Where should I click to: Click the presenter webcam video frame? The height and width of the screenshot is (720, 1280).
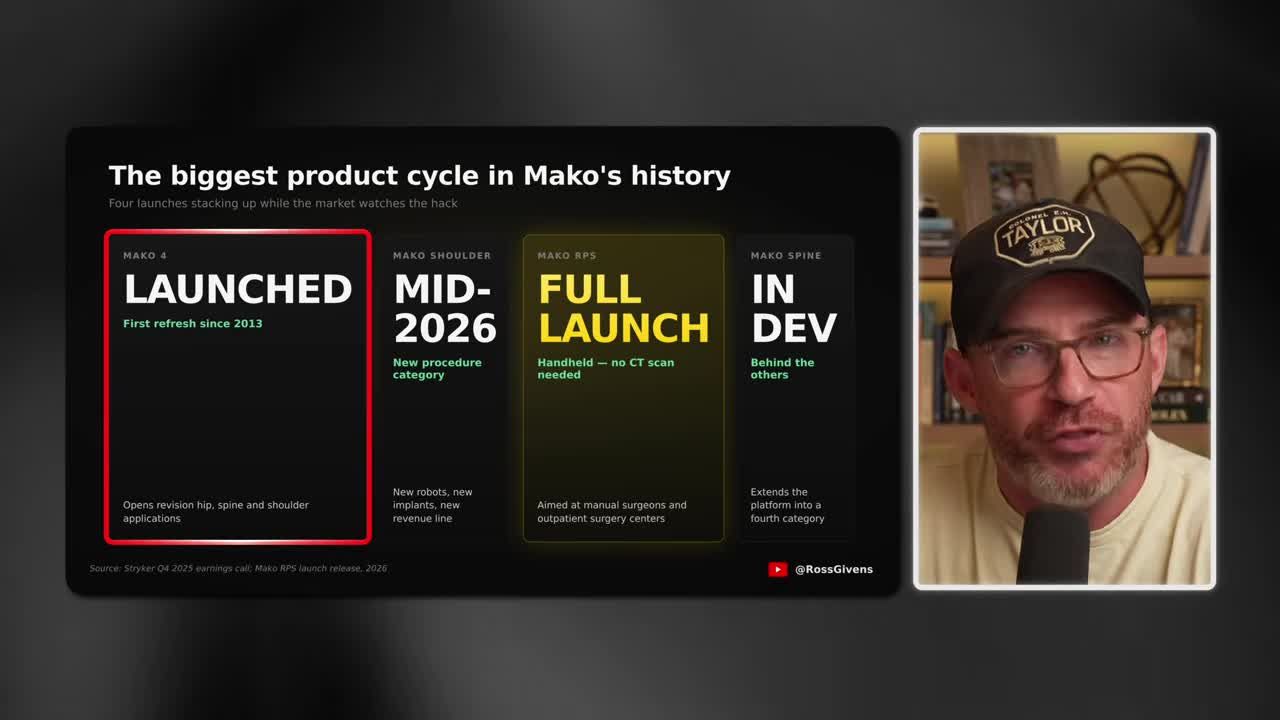point(1064,358)
